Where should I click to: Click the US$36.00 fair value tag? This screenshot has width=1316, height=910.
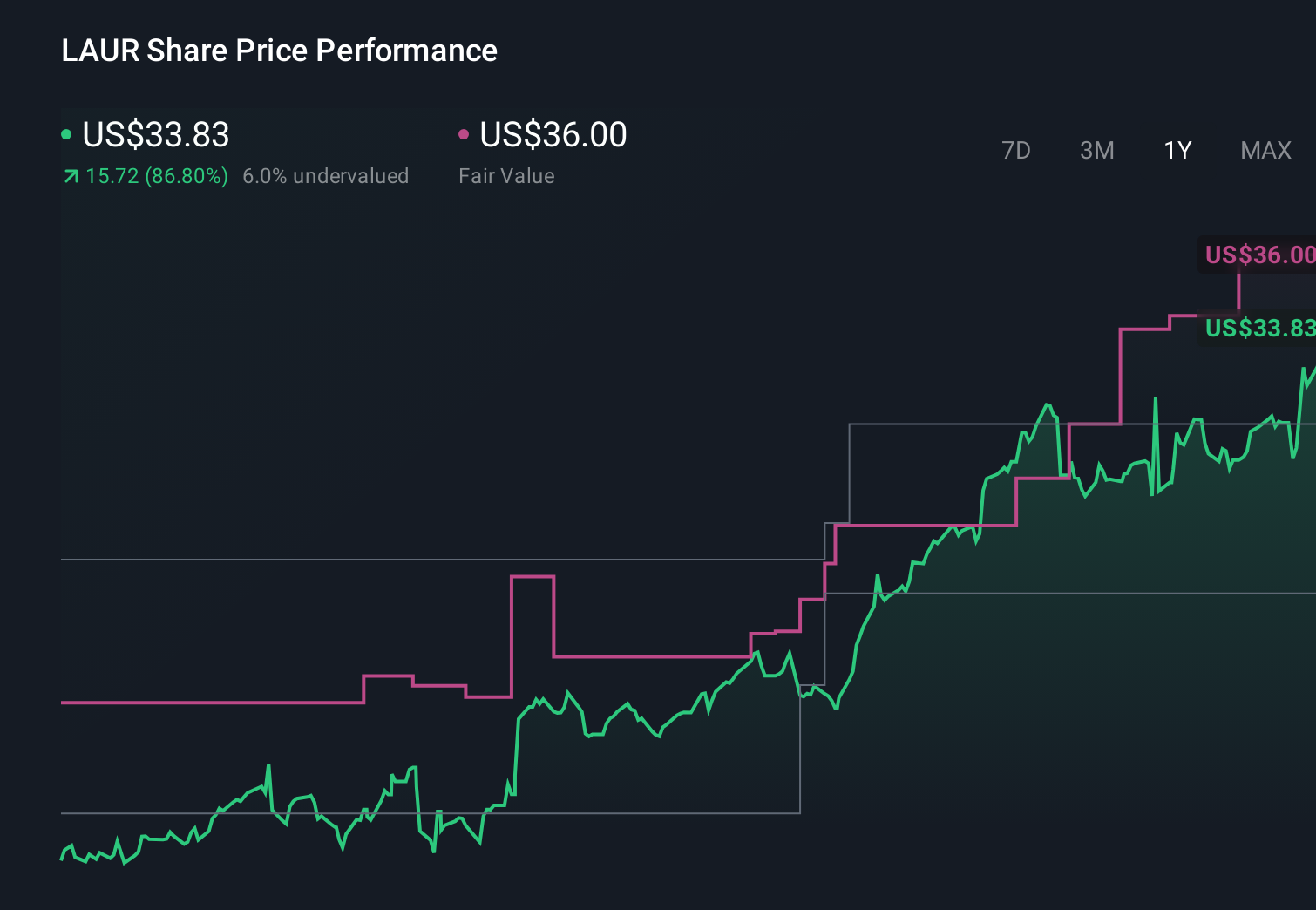coord(1258,255)
